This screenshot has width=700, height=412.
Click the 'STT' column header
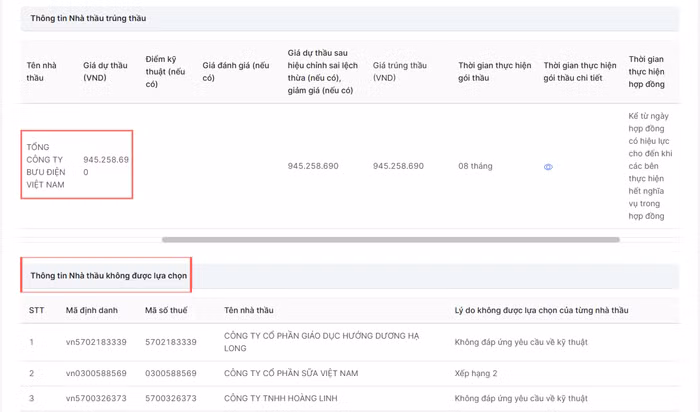tap(37, 310)
